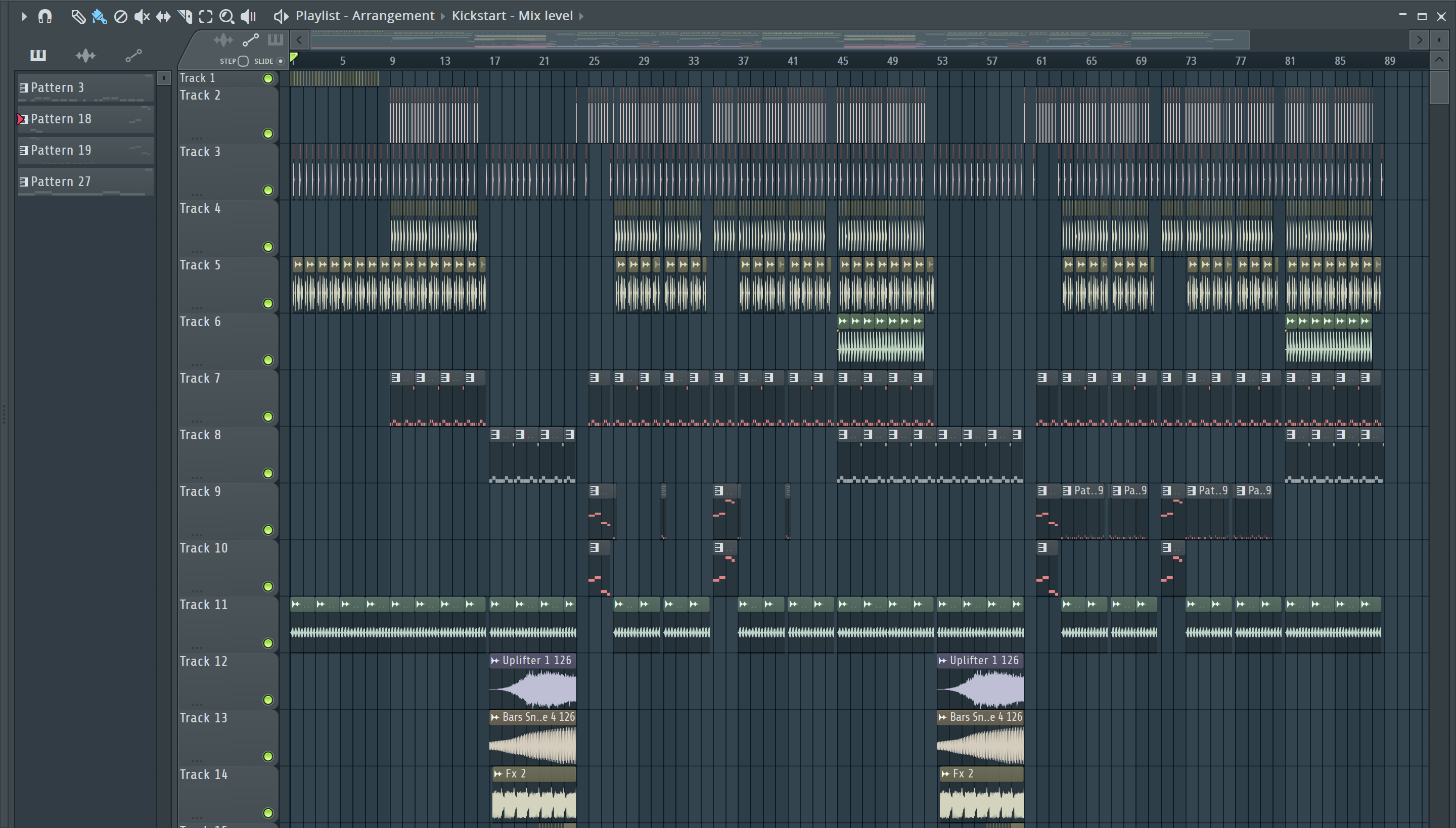The height and width of the screenshot is (828, 1456).
Task: Open the Playlist options menu arrow
Action: [x=23, y=17]
